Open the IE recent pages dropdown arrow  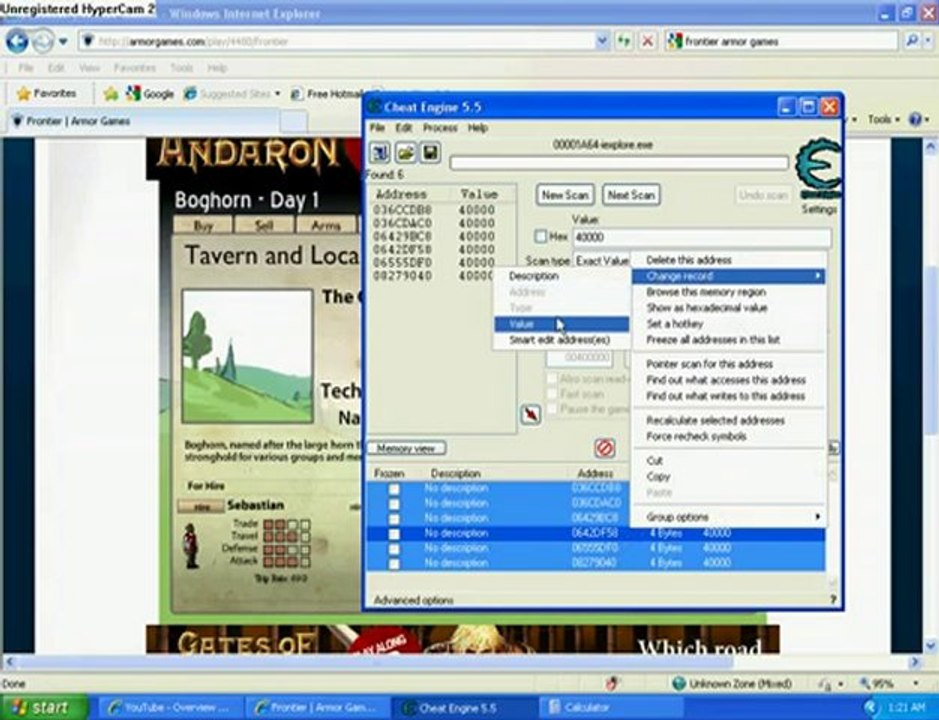coord(63,42)
